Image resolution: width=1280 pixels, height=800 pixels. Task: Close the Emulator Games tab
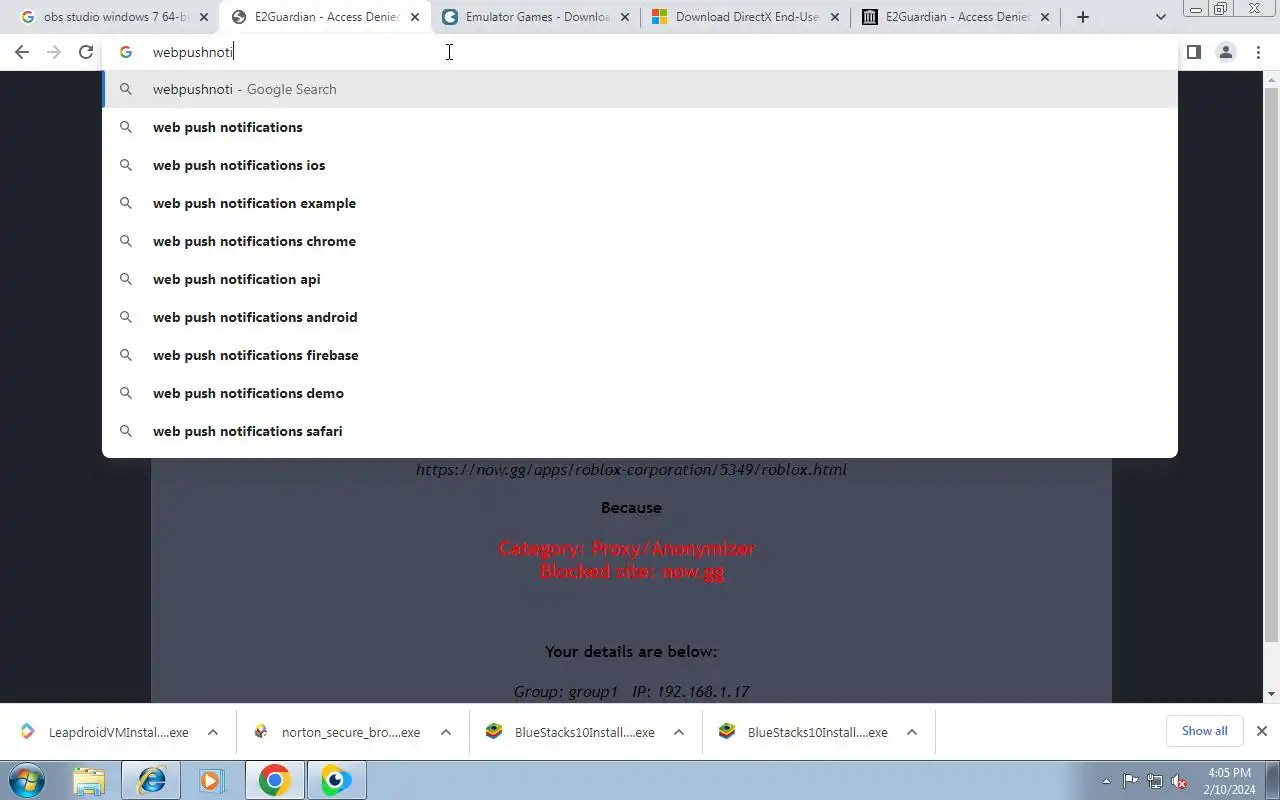[x=624, y=17]
